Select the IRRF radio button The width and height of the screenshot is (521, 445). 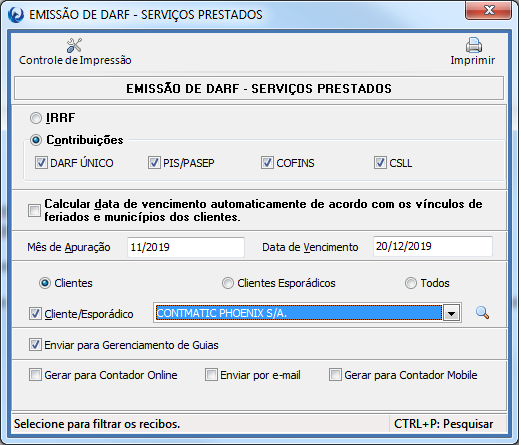(36, 118)
